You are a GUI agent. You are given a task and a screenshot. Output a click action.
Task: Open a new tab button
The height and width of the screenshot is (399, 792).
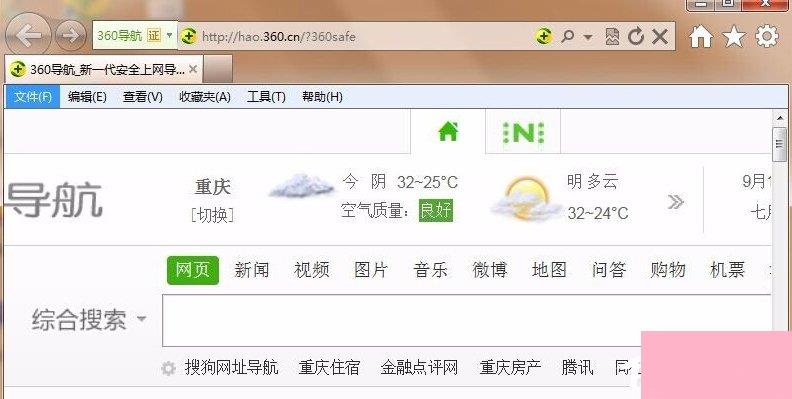[x=218, y=69]
